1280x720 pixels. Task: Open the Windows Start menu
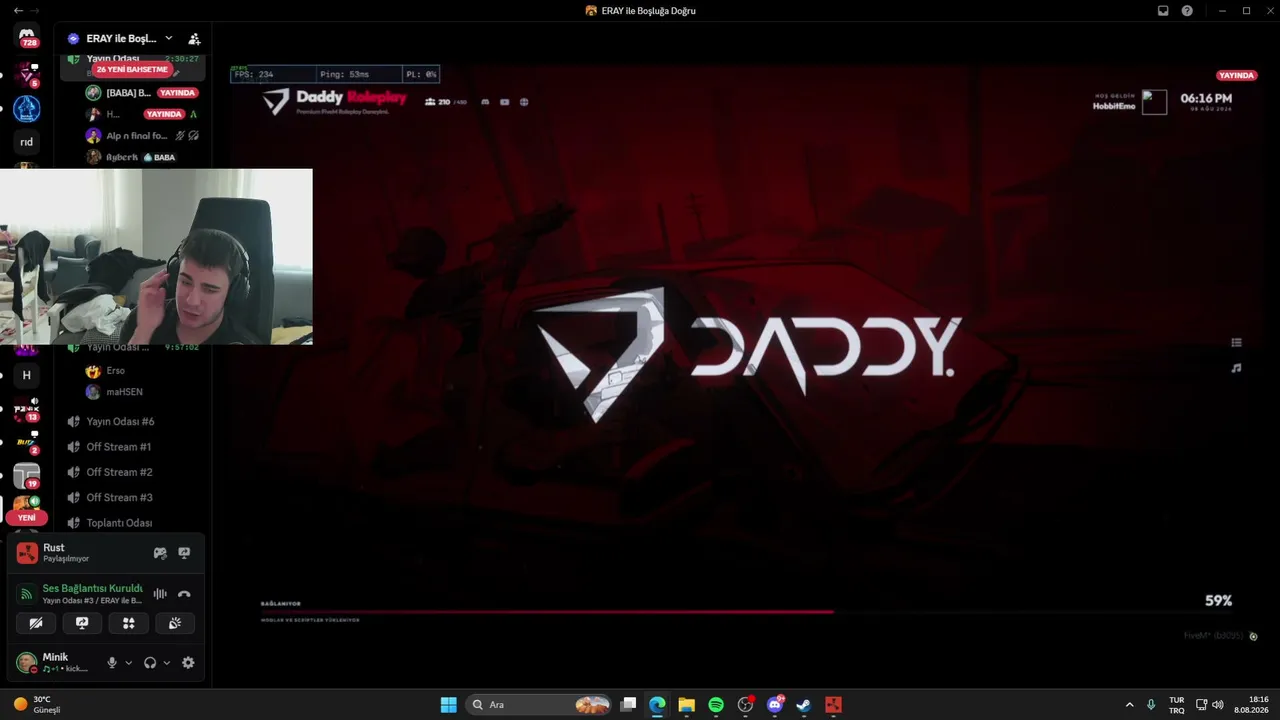[449, 705]
